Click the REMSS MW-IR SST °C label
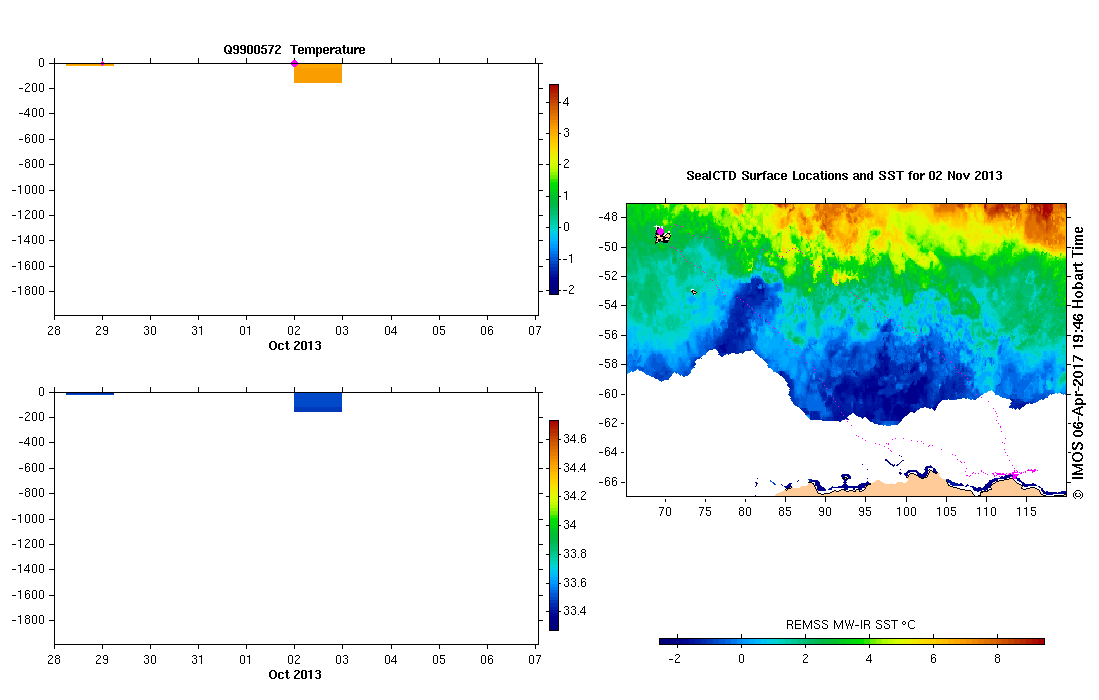This screenshot has height=700, width=1099. pyautogui.click(x=850, y=624)
